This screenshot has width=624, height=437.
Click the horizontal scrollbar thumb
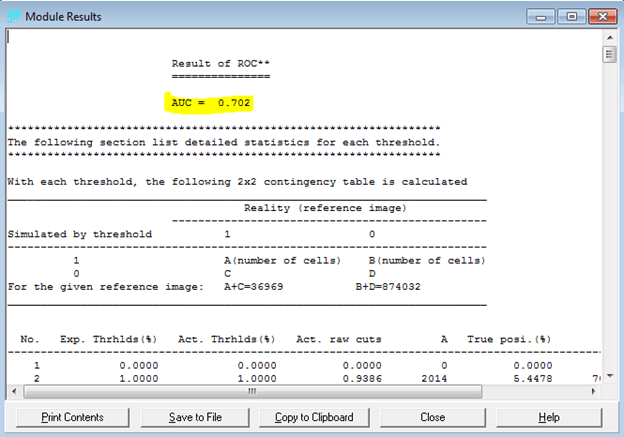pos(251,392)
